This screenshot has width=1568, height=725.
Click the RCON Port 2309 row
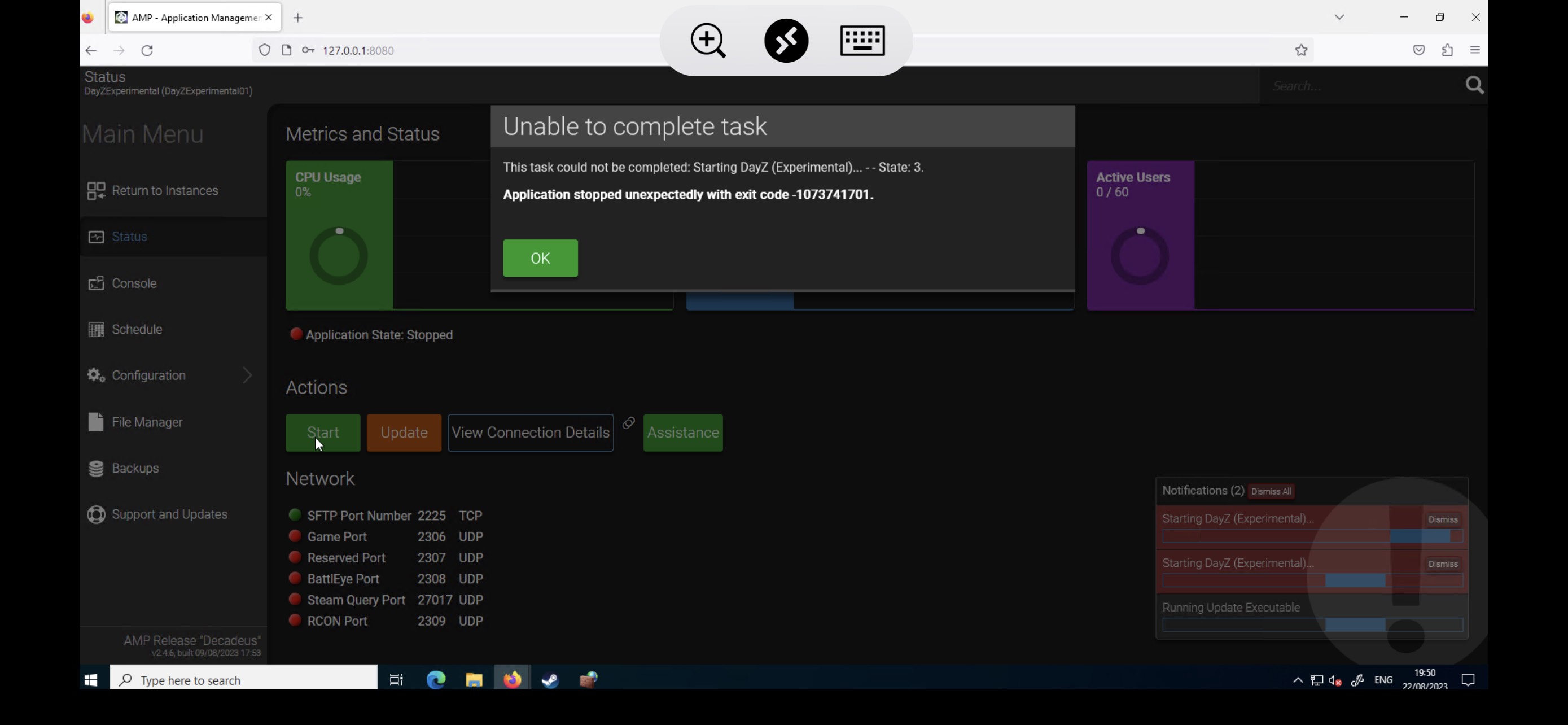(387, 621)
